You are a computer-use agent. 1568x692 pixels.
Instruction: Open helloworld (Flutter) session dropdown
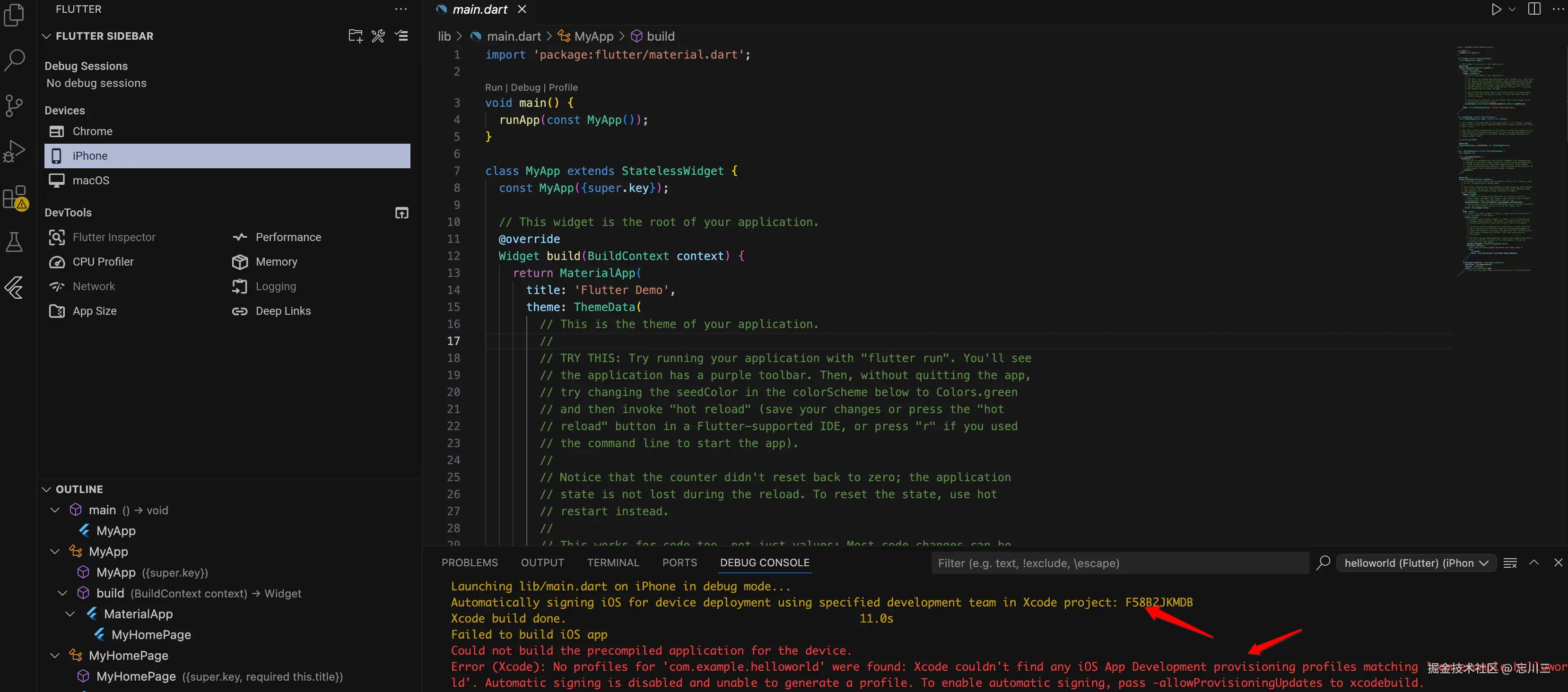click(1415, 563)
